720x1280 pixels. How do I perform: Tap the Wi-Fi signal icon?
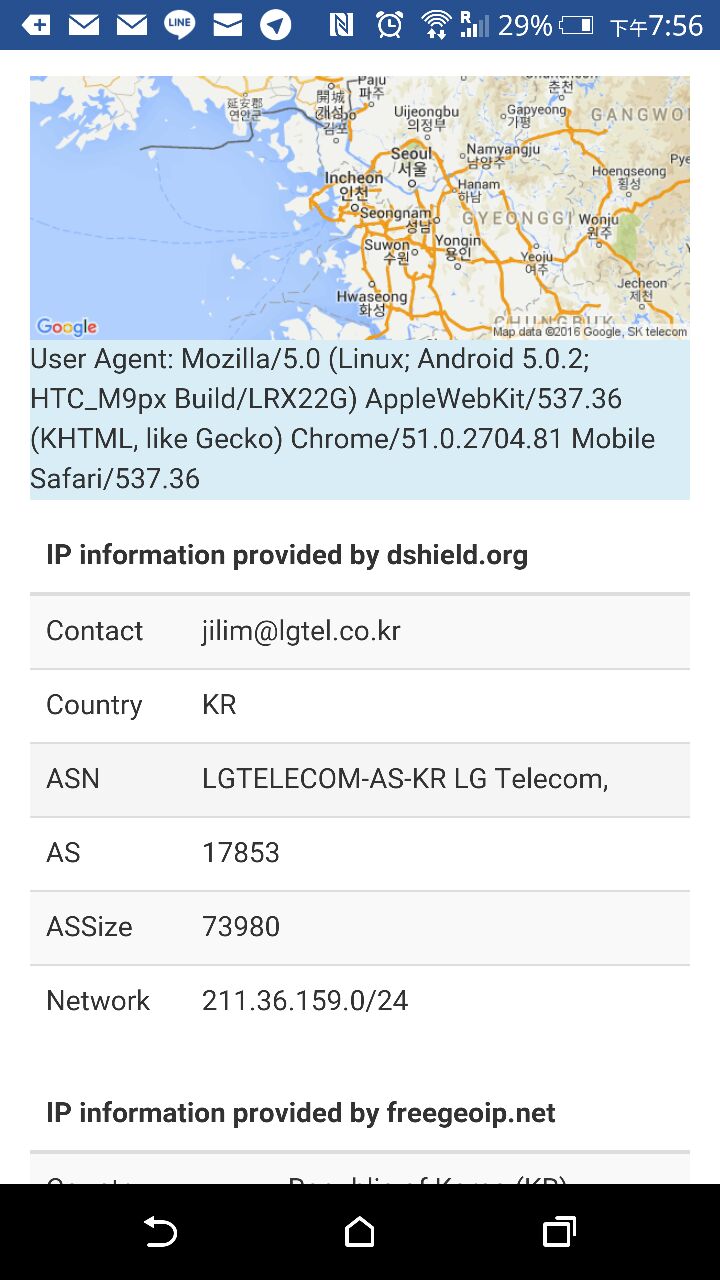pos(436,25)
